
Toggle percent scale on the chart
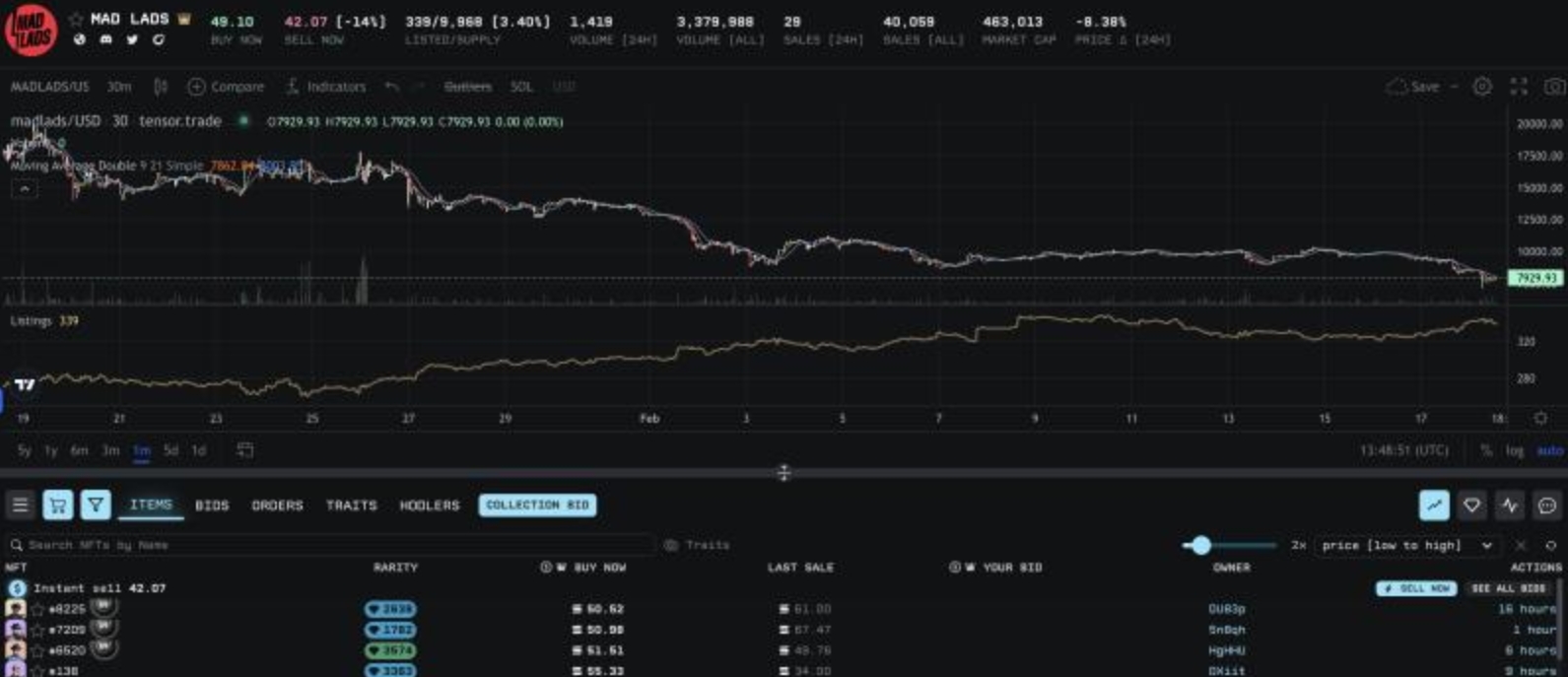coord(1486,450)
